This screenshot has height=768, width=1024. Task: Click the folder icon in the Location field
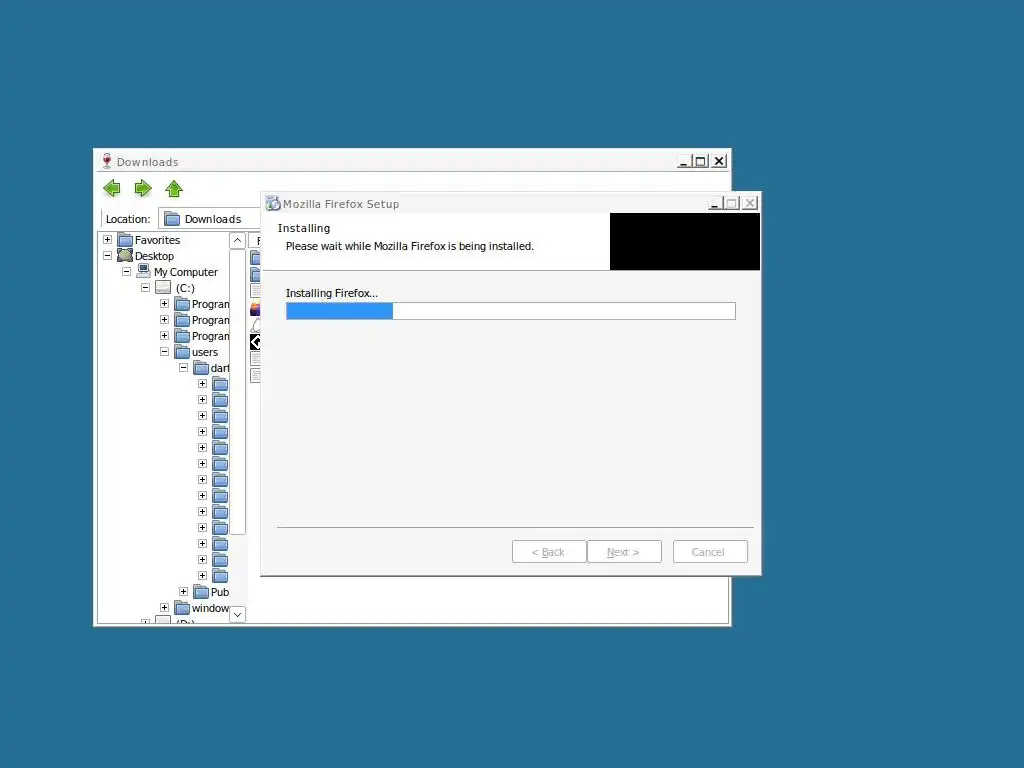(x=172, y=219)
